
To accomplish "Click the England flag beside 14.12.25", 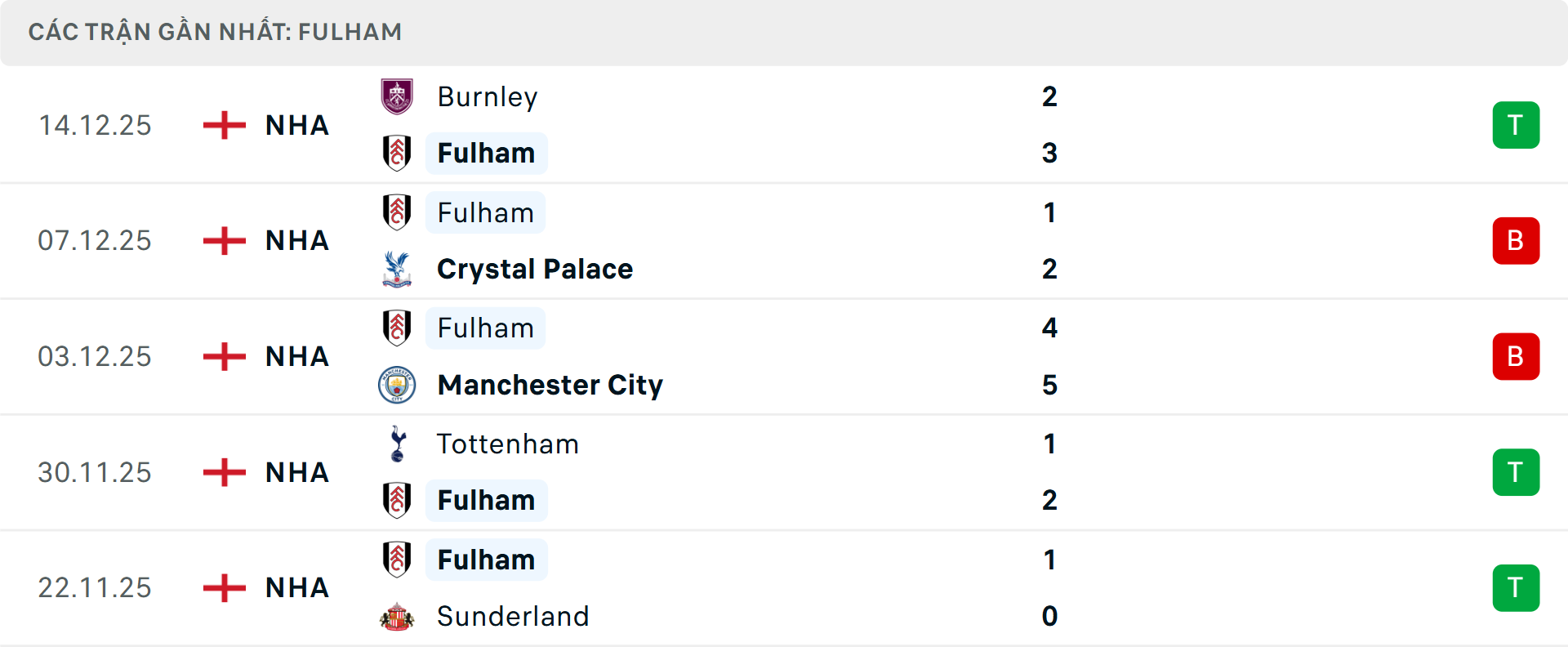I will click(x=223, y=125).
